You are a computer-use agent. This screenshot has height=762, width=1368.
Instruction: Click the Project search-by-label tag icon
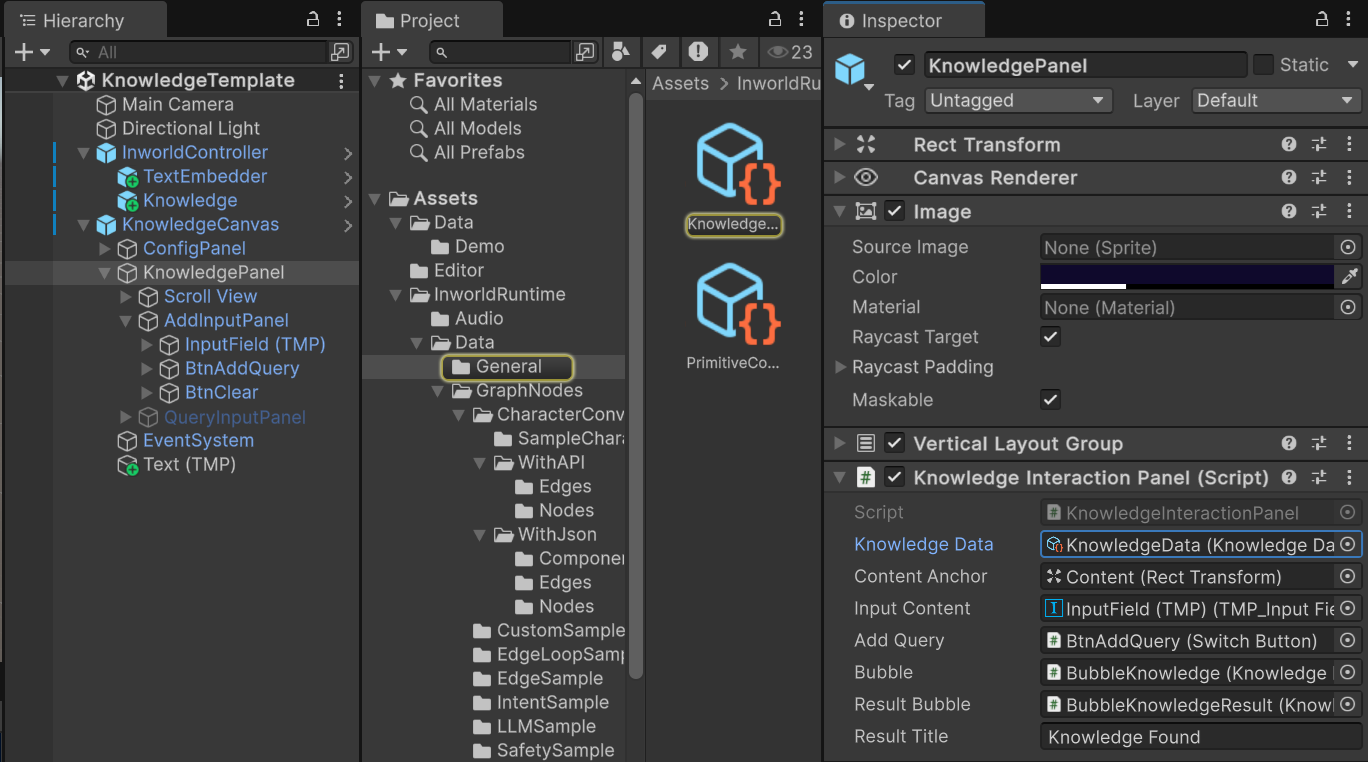coord(659,52)
